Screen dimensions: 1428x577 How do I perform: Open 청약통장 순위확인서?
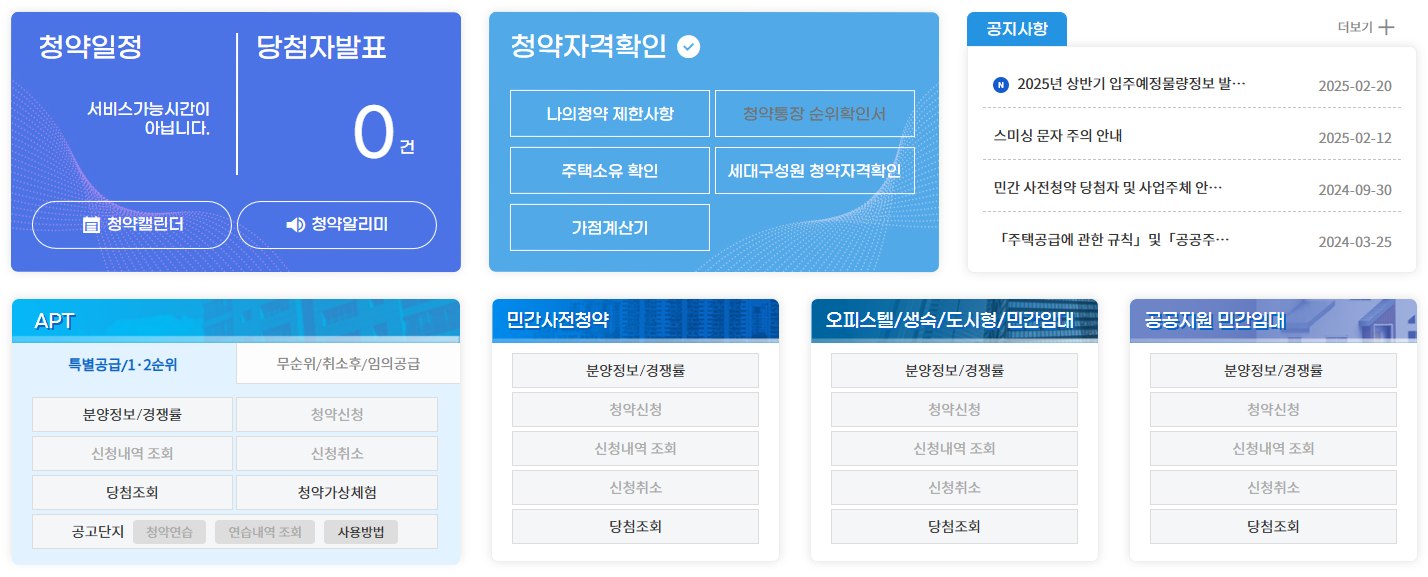814,113
